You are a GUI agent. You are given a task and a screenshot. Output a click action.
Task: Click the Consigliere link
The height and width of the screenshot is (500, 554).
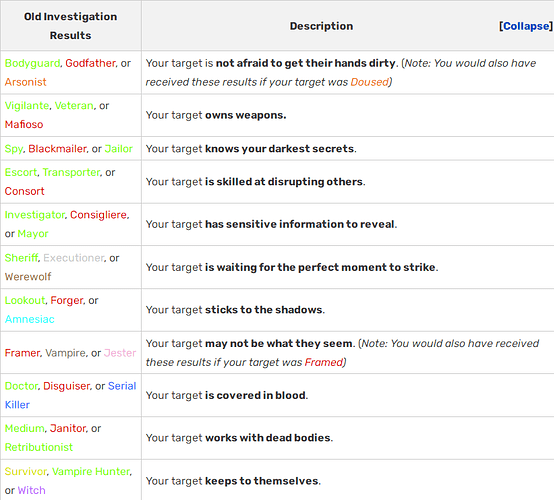point(99,215)
